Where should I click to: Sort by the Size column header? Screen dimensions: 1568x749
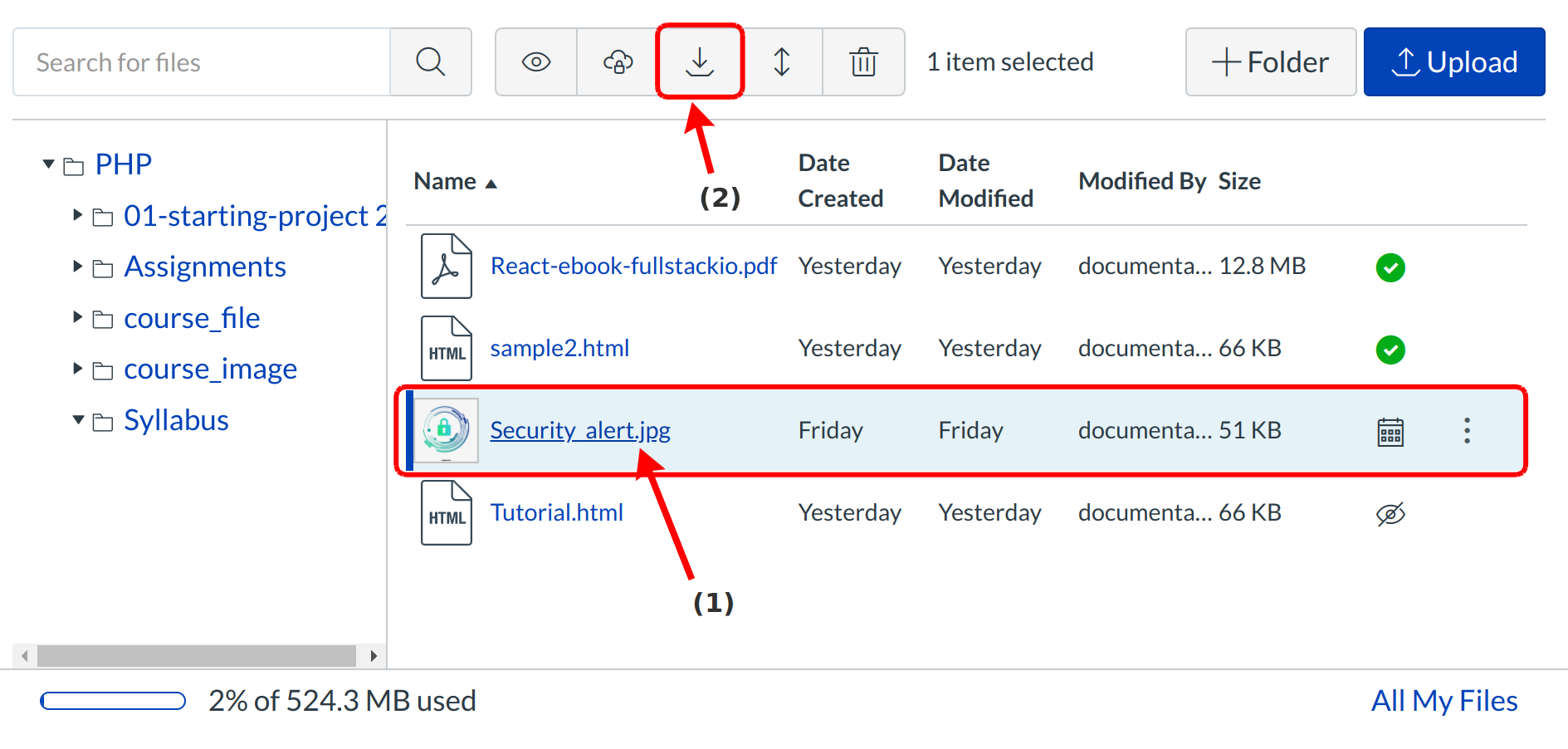click(x=1239, y=181)
